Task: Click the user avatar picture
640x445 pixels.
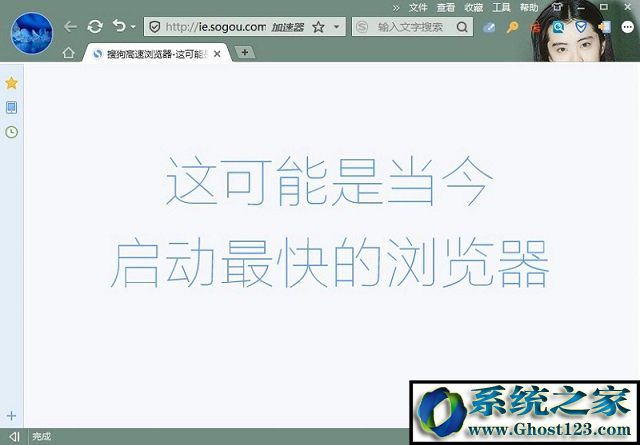Action: 32,33
